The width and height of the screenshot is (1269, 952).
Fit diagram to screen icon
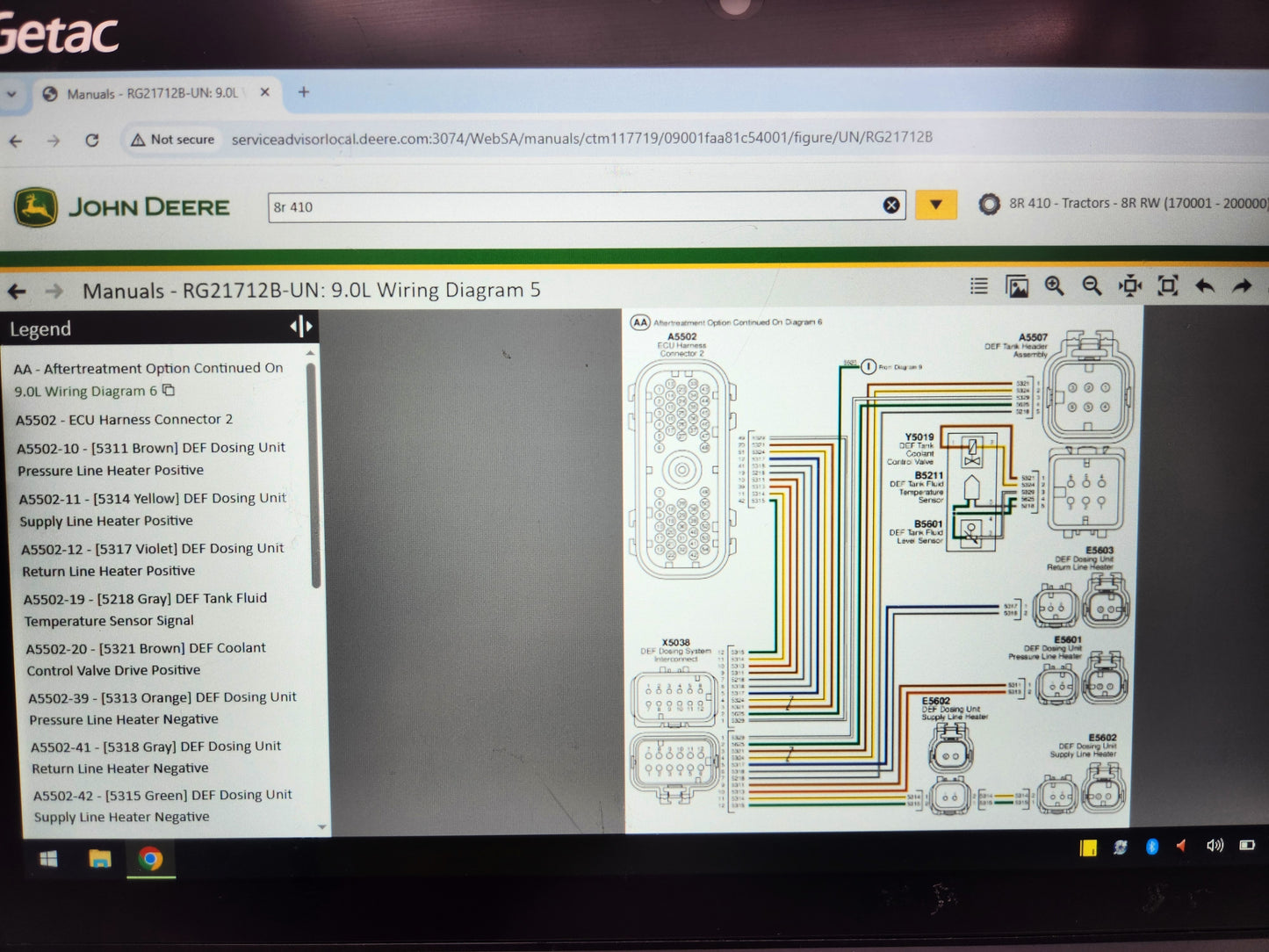[x=1168, y=285]
